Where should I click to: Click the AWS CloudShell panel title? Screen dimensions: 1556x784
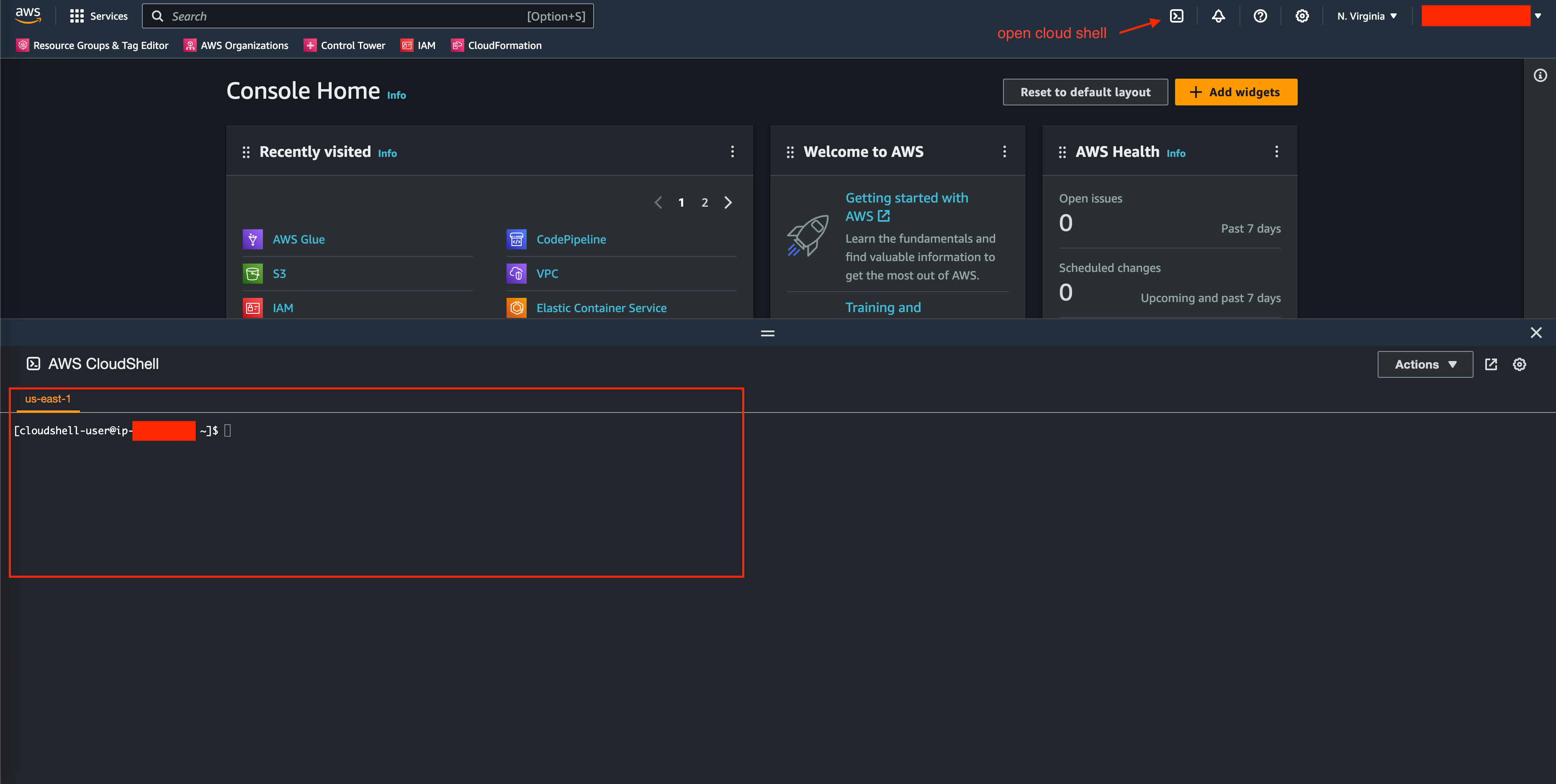(x=103, y=364)
